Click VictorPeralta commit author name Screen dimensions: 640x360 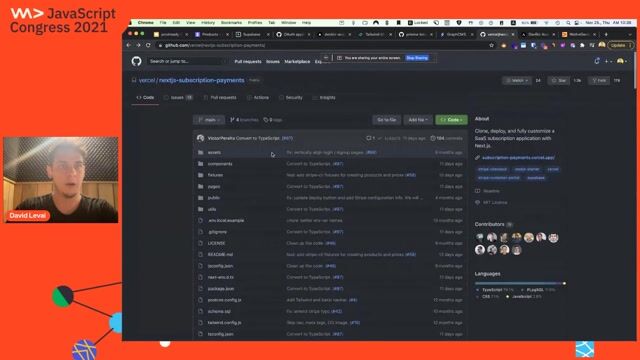tap(221, 138)
